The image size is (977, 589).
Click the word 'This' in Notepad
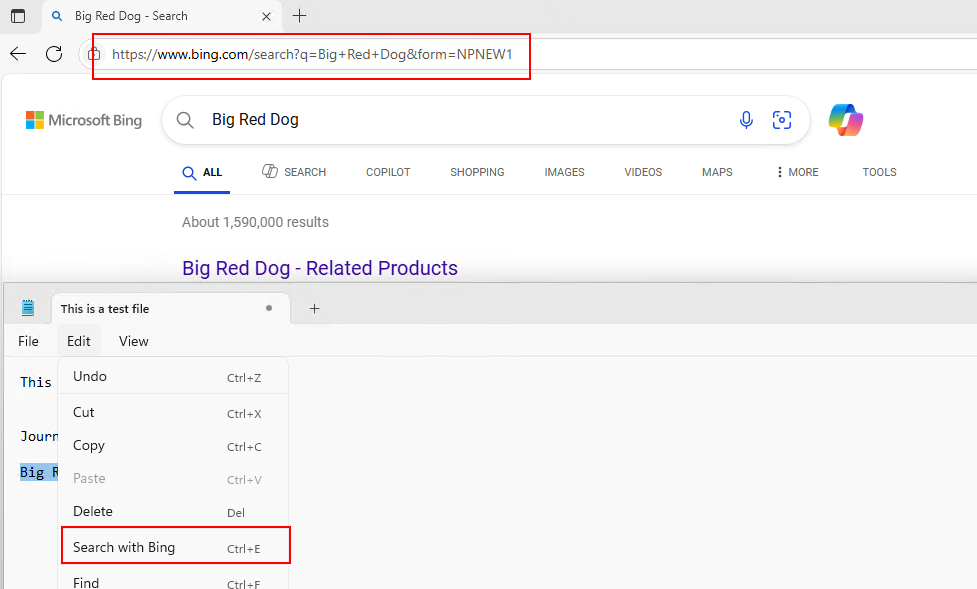pyautogui.click(x=36, y=382)
